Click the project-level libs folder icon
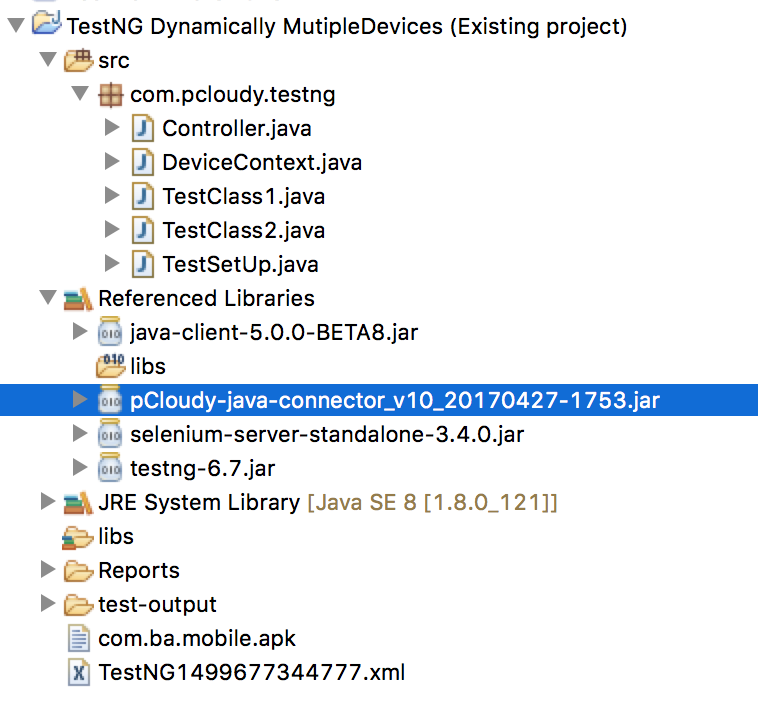Viewport: 762px width, 726px height. pos(78,538)
